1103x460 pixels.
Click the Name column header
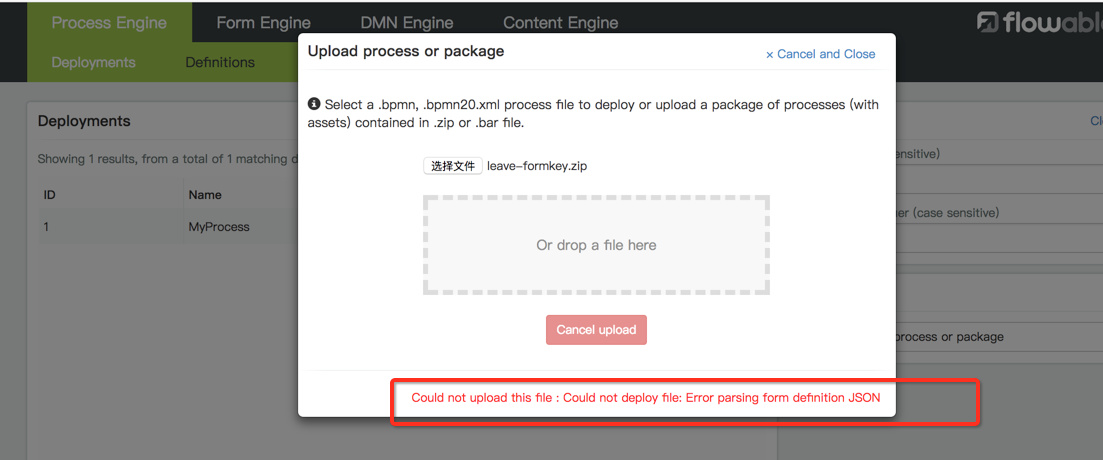(x=205, y=195)
